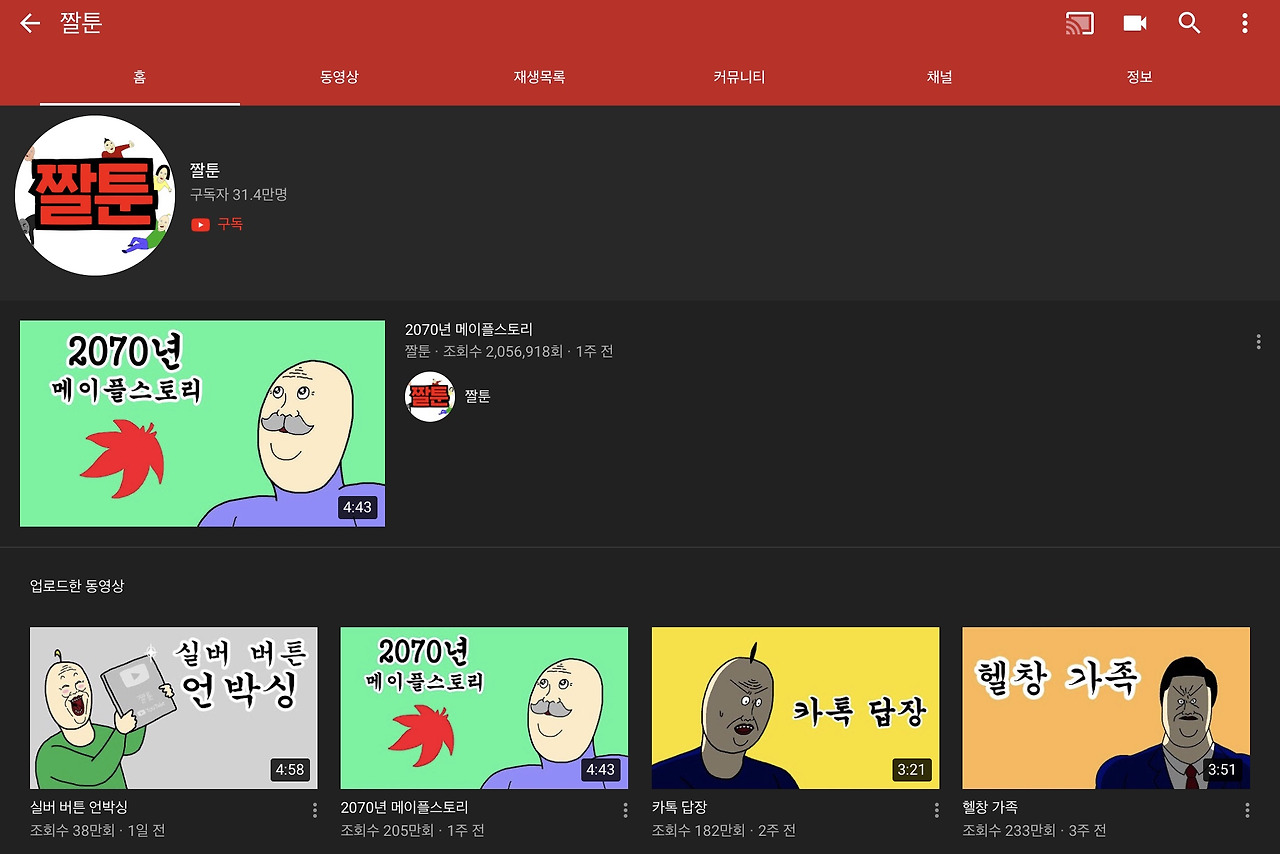This screenshot has height=854, width=1280.
Task: Open options menu for 실버 버튼 언박싱
Action: click(314, 810)
